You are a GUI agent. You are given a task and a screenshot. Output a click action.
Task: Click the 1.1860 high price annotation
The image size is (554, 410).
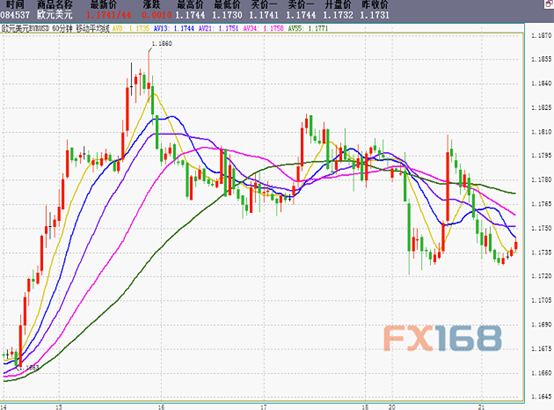click(162, 43)
